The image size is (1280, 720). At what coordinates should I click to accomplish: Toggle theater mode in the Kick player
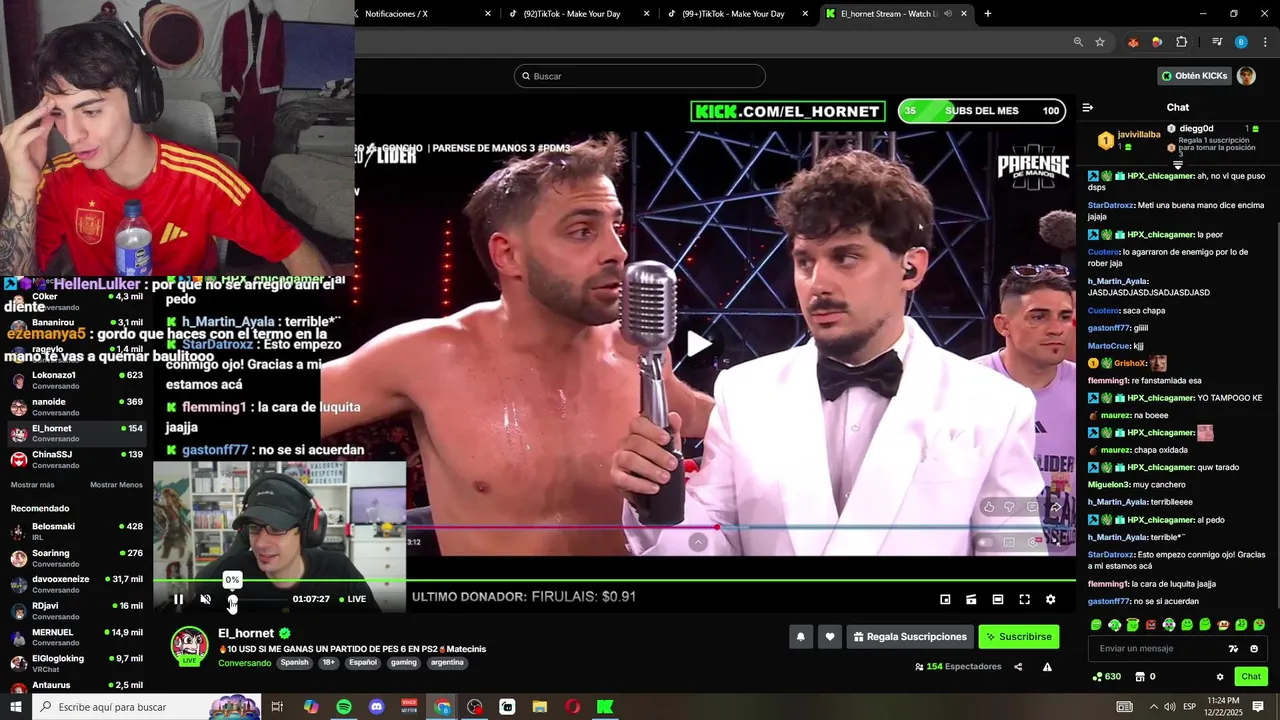[998, 599]
